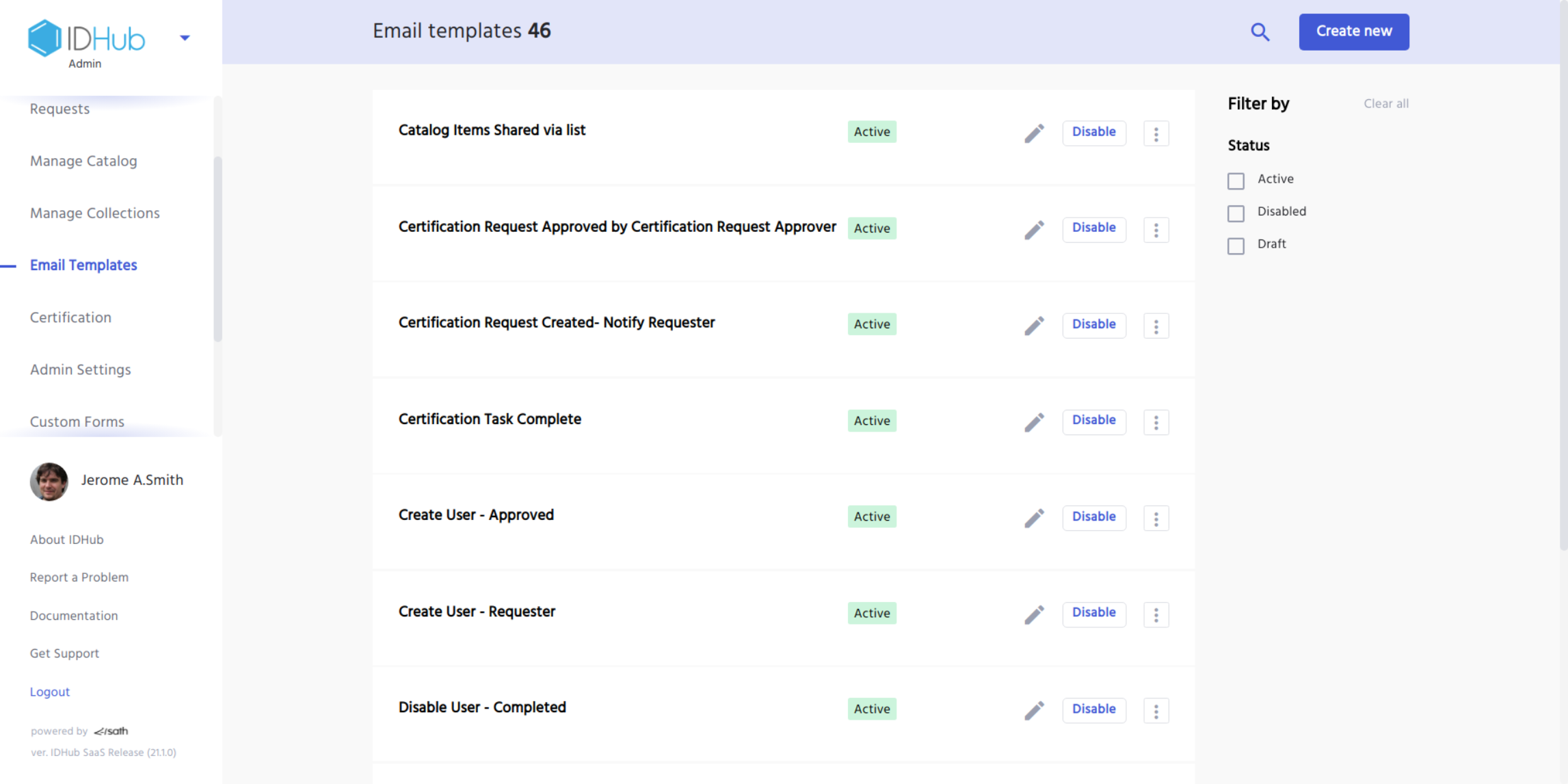Click the search magnifier icon

tap(1260, 32)
